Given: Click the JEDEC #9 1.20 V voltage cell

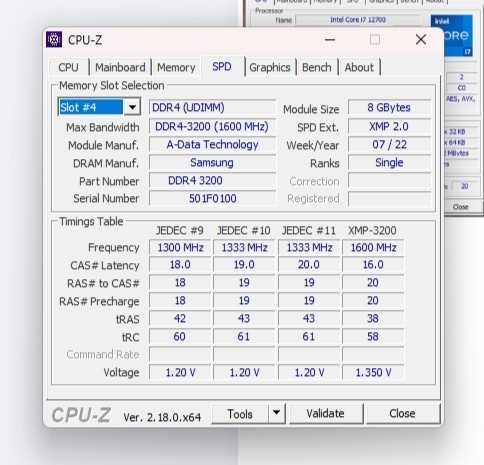Looking at the screenshot, I should click(x=180, y=372).
